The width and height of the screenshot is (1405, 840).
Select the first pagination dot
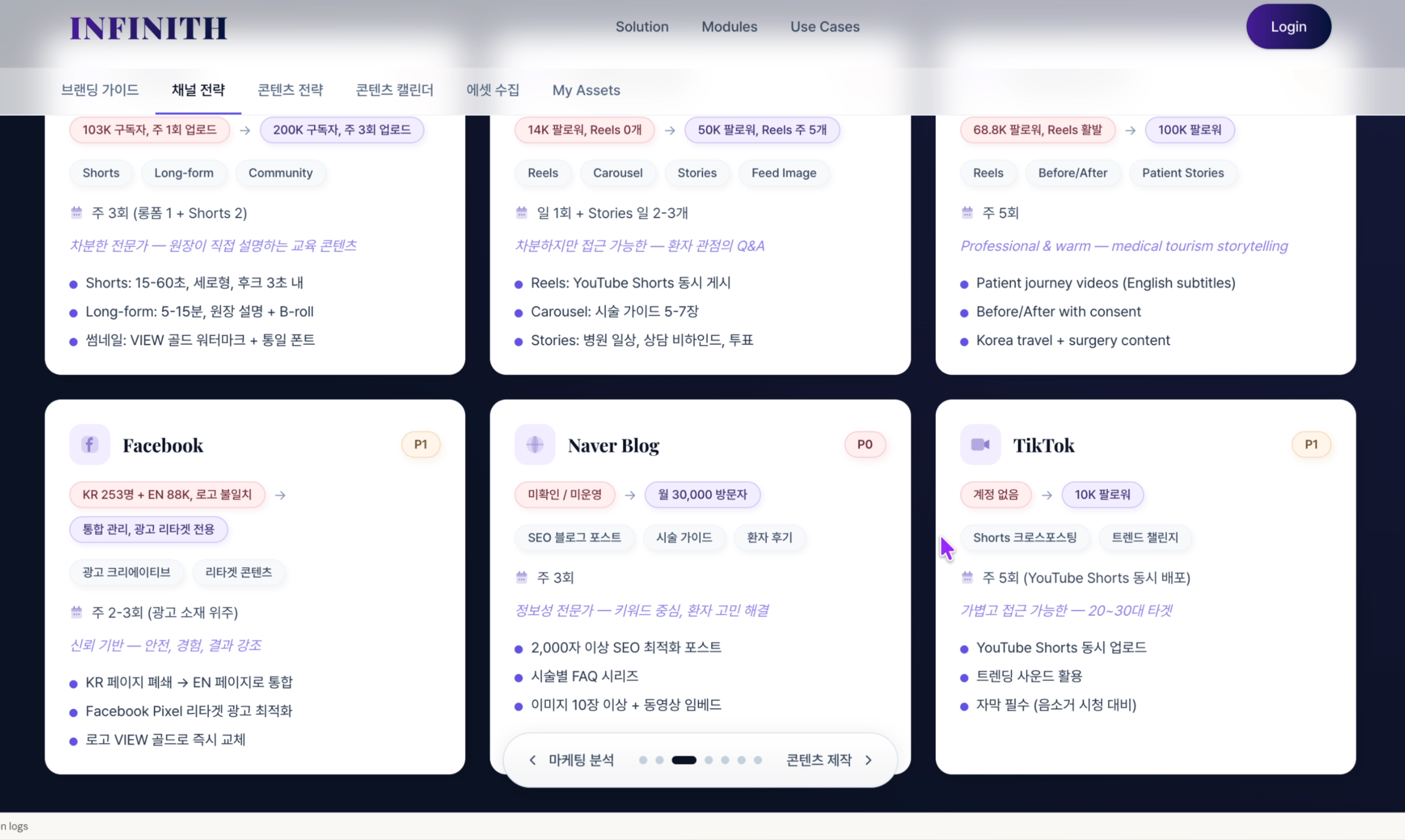coord(642,760)
